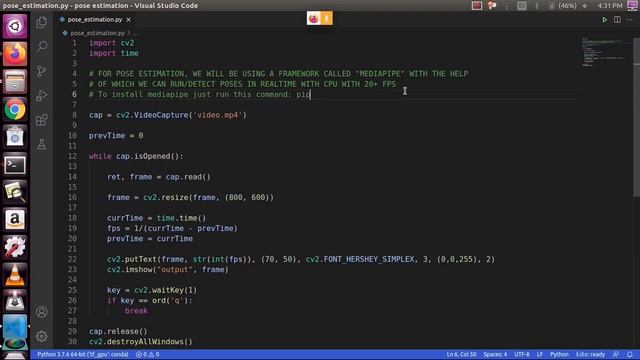Click cv2.imshow("output", frame) line
The image size is (640, 360).
point(168,269)
